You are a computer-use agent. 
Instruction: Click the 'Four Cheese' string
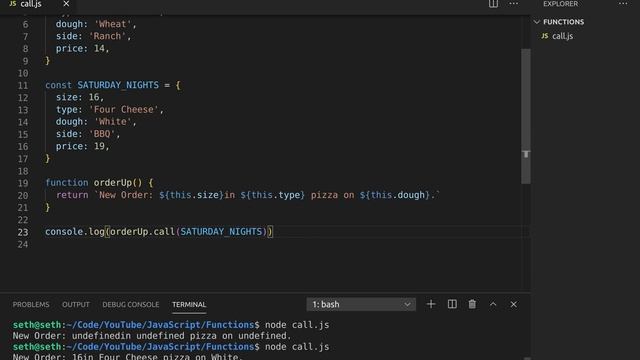click(x=123, y=109)
